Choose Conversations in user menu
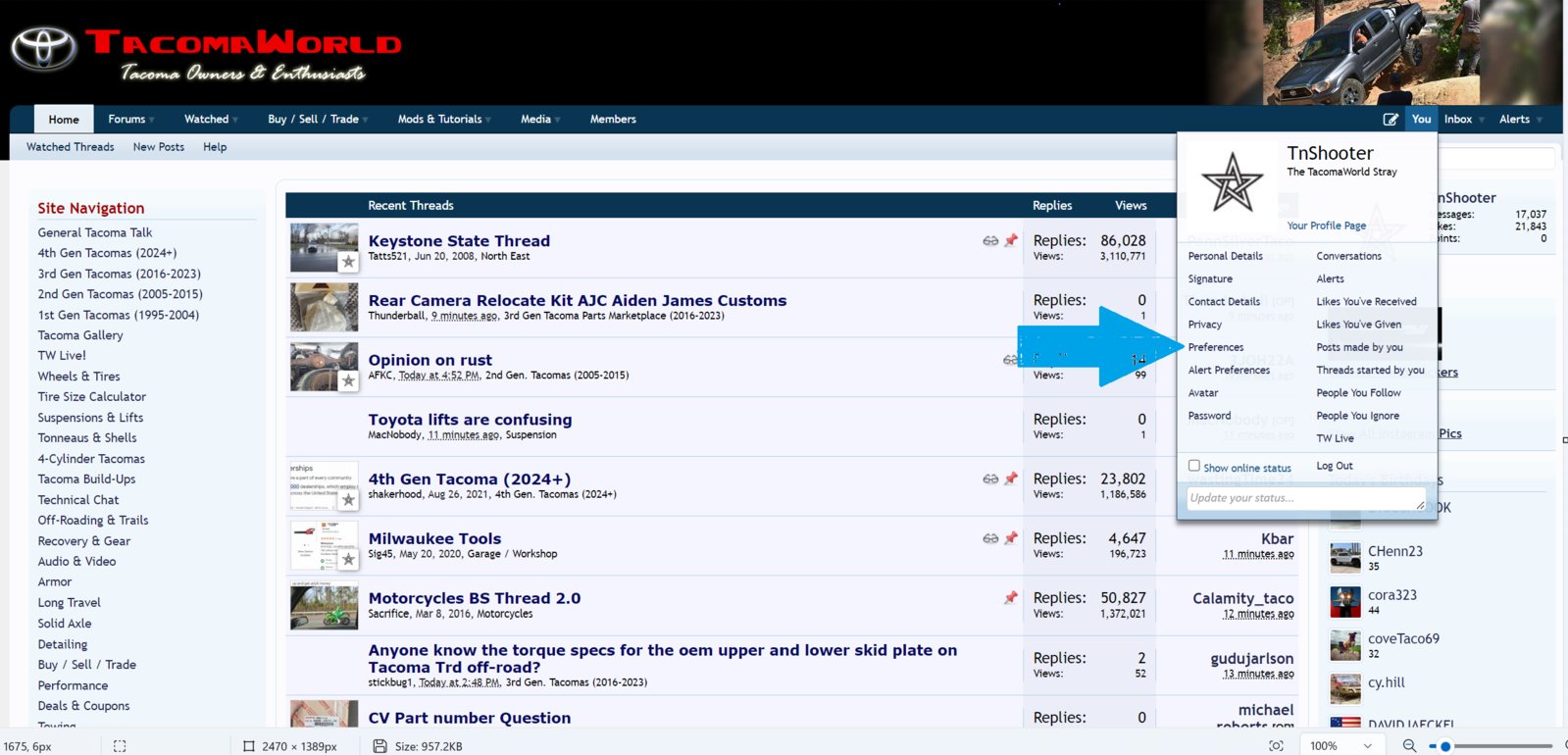 pyautogui.click(x=1349, y=256)
